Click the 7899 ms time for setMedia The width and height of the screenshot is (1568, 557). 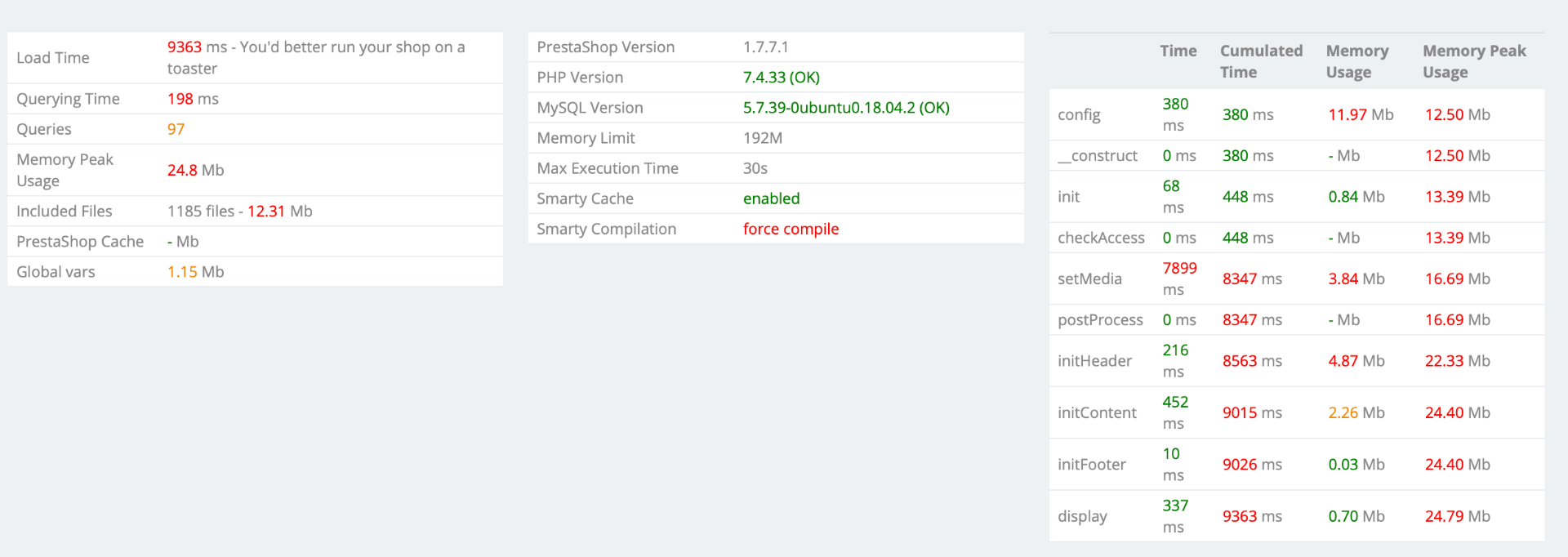pyautogui.click(x=1179, y=278)
